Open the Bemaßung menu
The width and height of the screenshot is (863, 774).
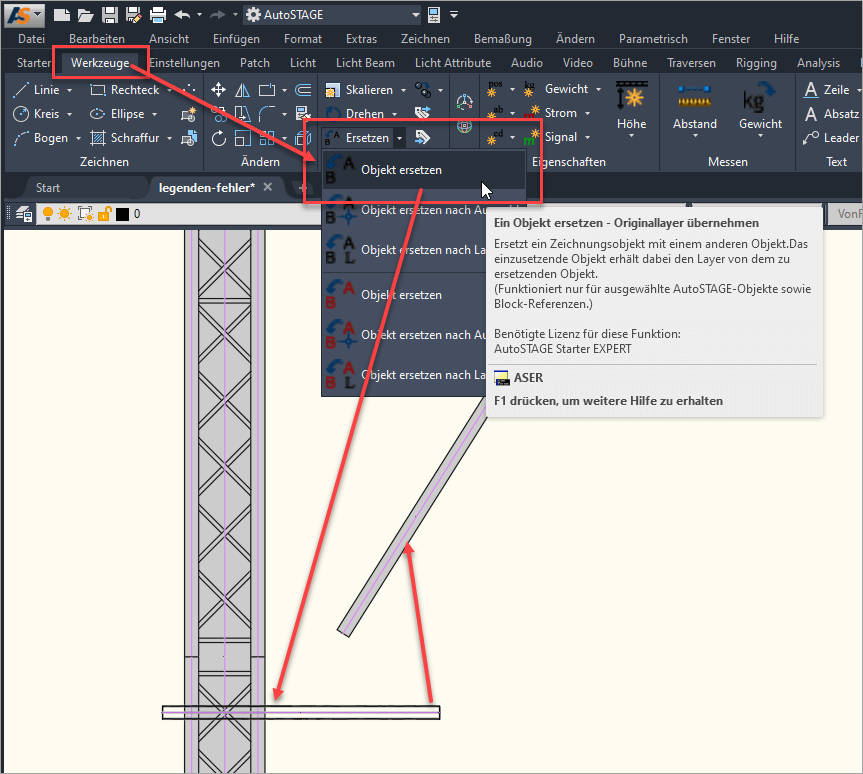pyautogui.click(x=500, y=39)
